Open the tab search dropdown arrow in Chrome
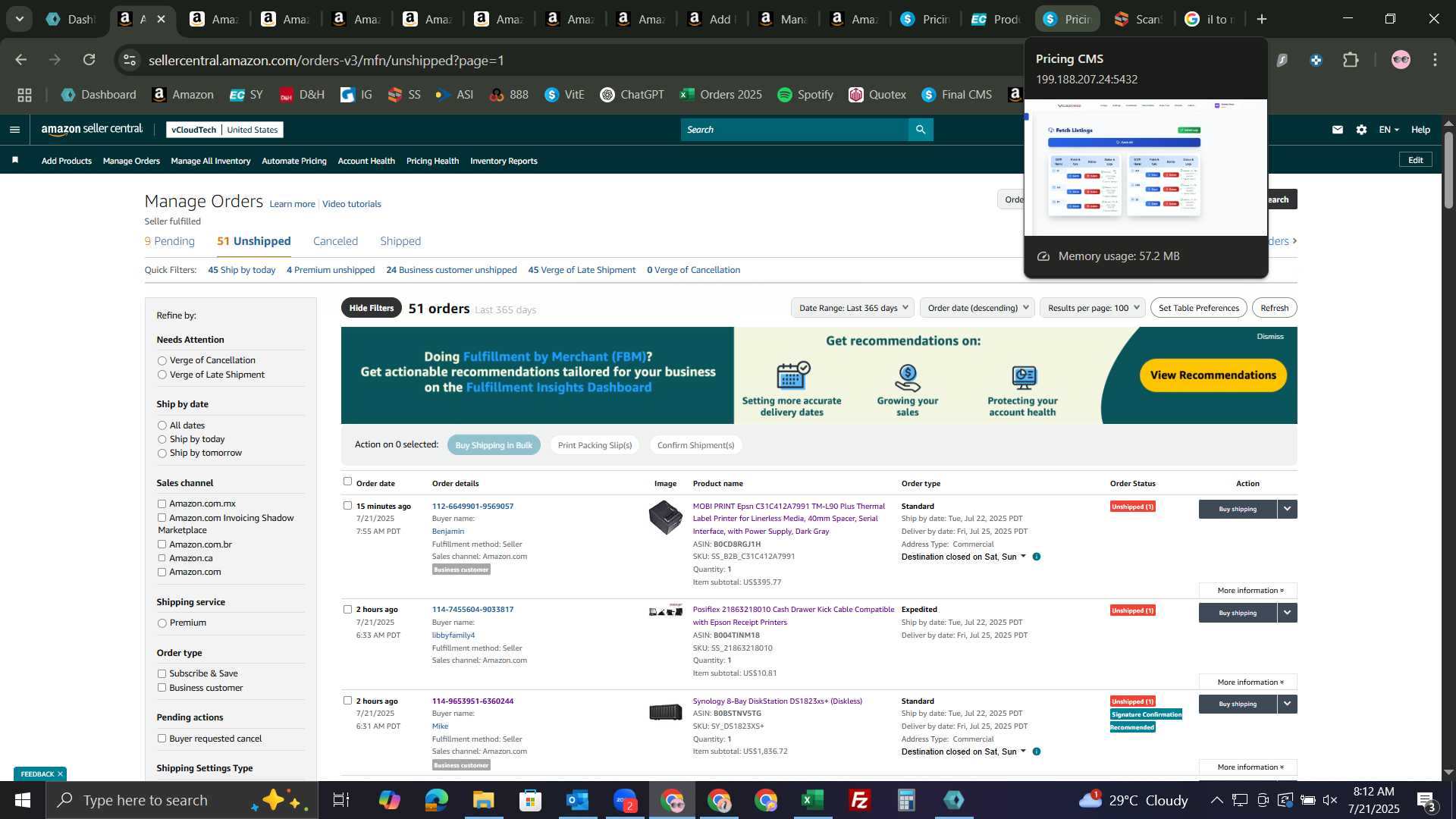 pyautogui.click(x=19, y=19)
